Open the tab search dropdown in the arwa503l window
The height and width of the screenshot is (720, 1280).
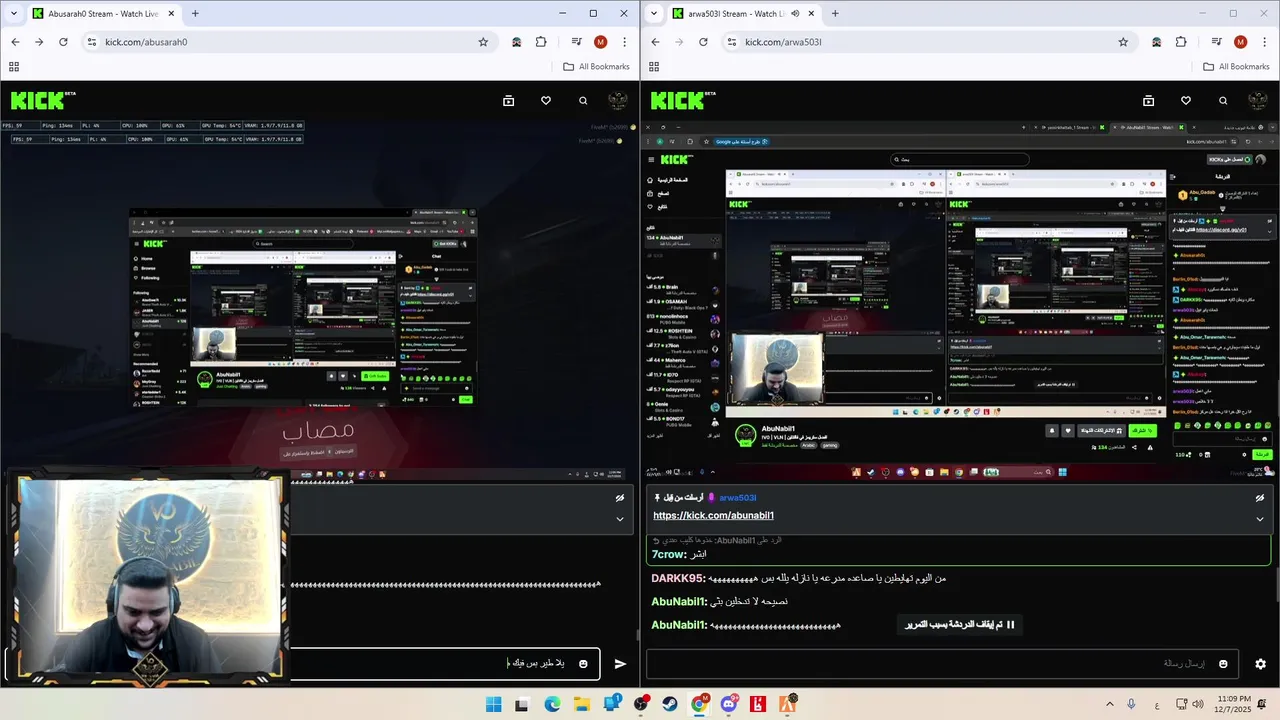coord(653,14)
